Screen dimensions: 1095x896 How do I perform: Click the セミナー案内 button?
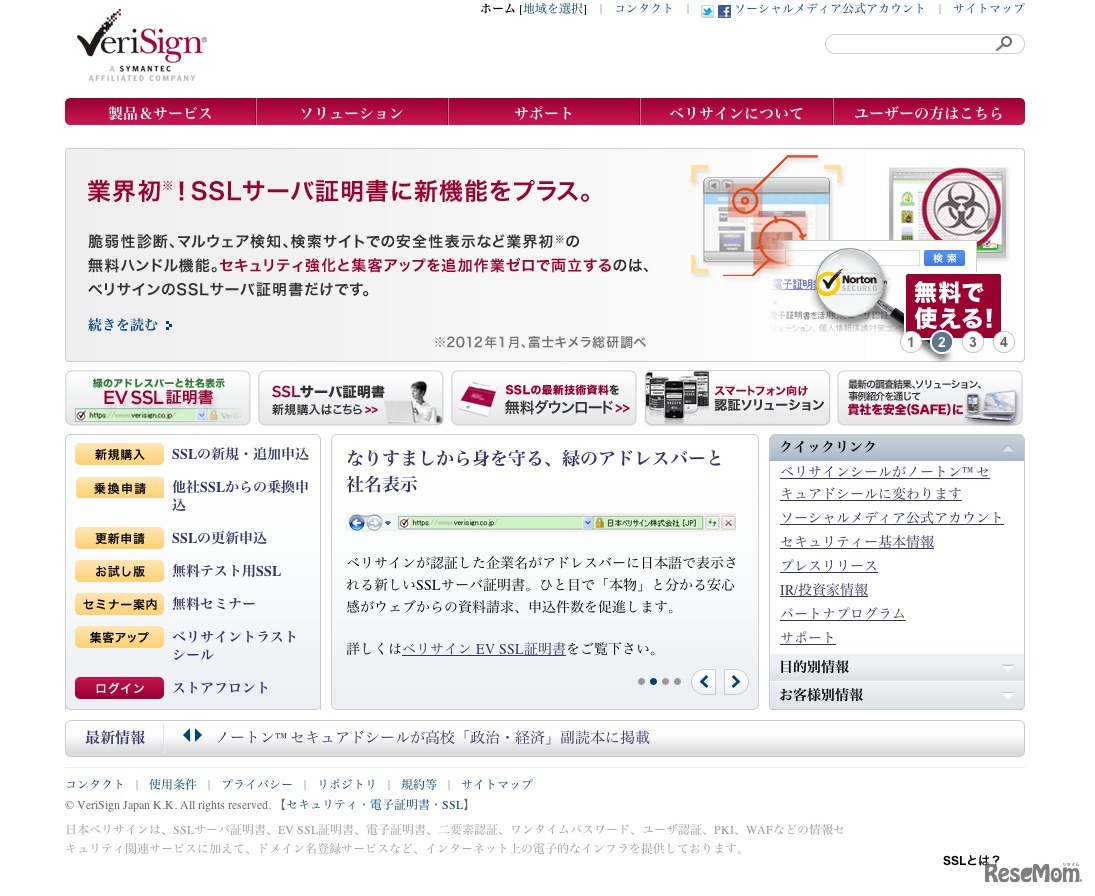tap(119, 604)
